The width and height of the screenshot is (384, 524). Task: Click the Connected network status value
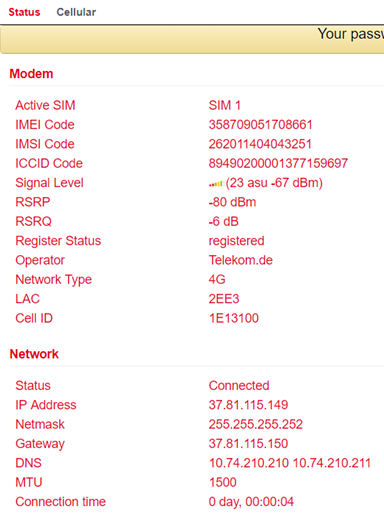pyautogui.click(x=239, y=386)
